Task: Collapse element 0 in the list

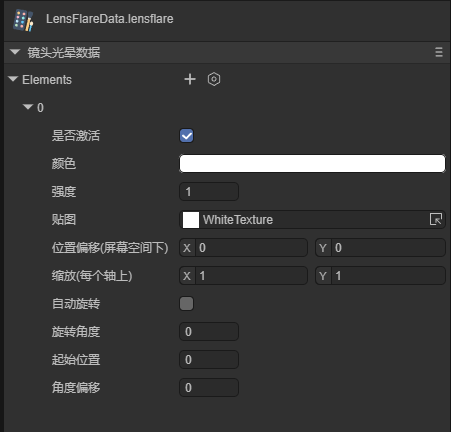Action: (28, 107)
